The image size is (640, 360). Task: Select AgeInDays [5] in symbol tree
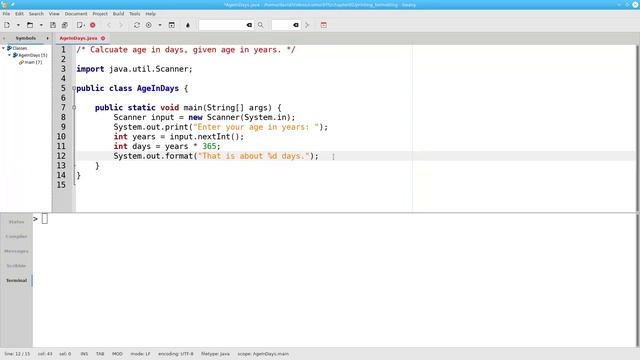point(33,55)
